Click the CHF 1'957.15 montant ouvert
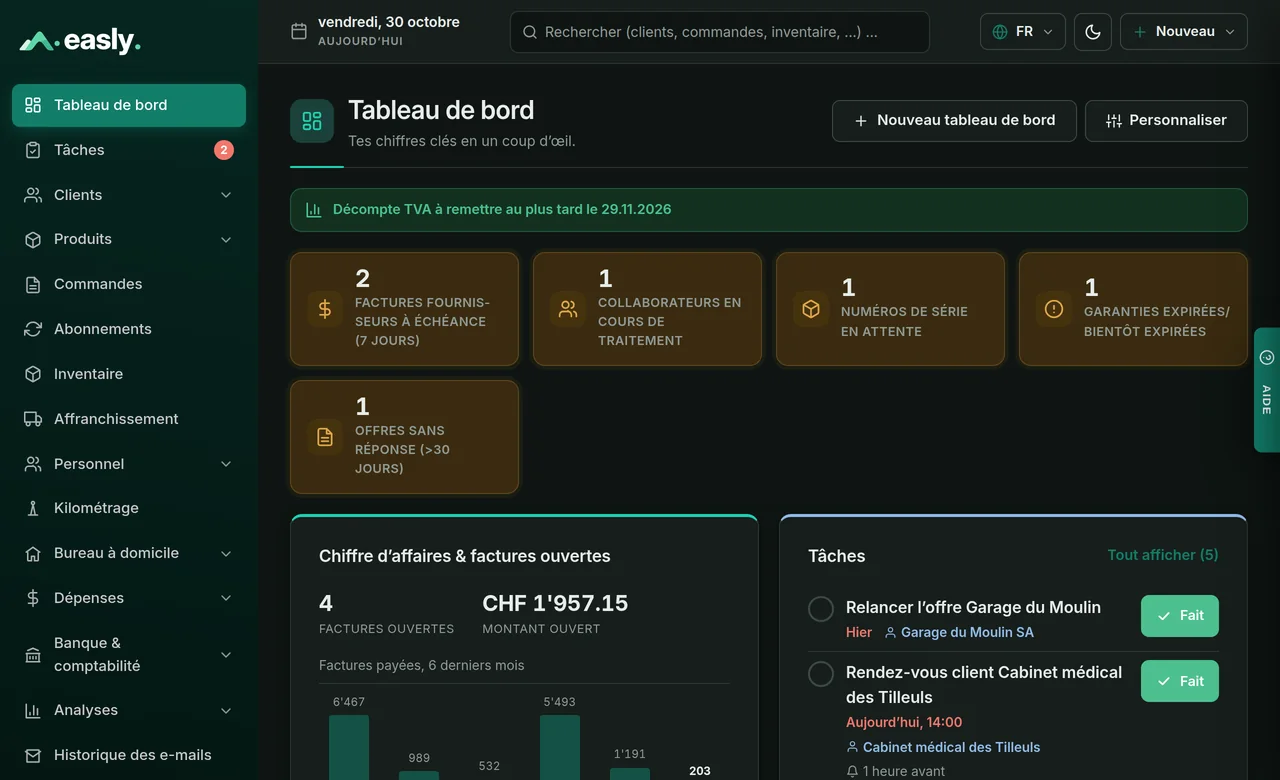The width and height of the screenshot is (1280, 780). point(555,603)
